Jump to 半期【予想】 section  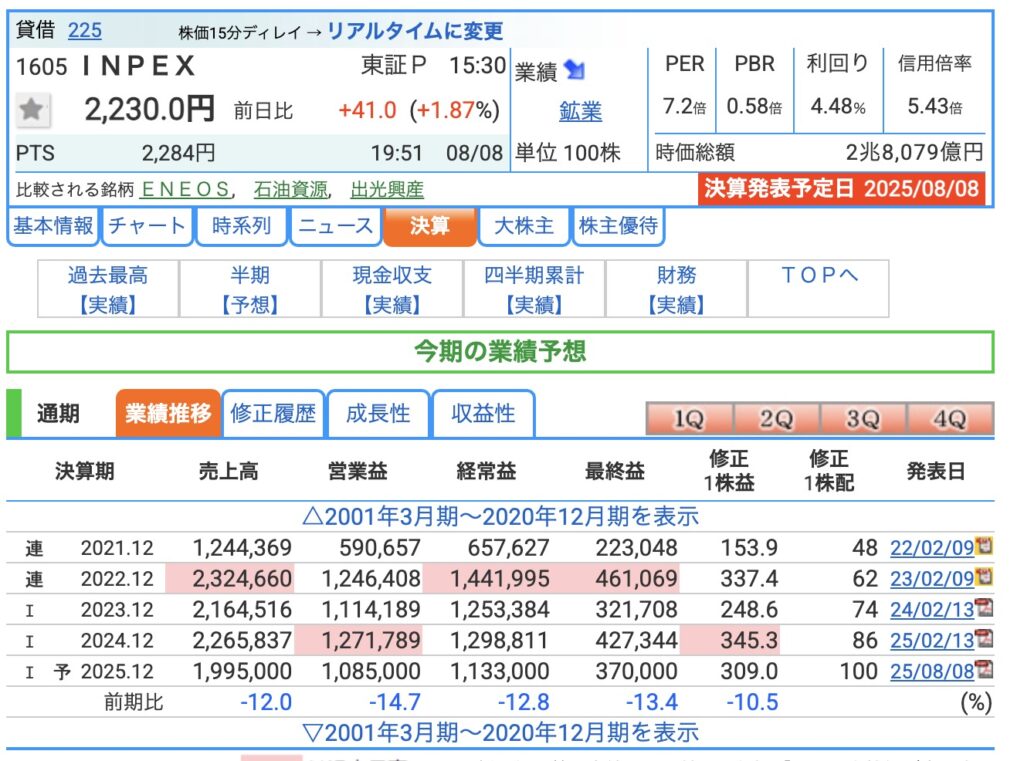pos(249,289)
